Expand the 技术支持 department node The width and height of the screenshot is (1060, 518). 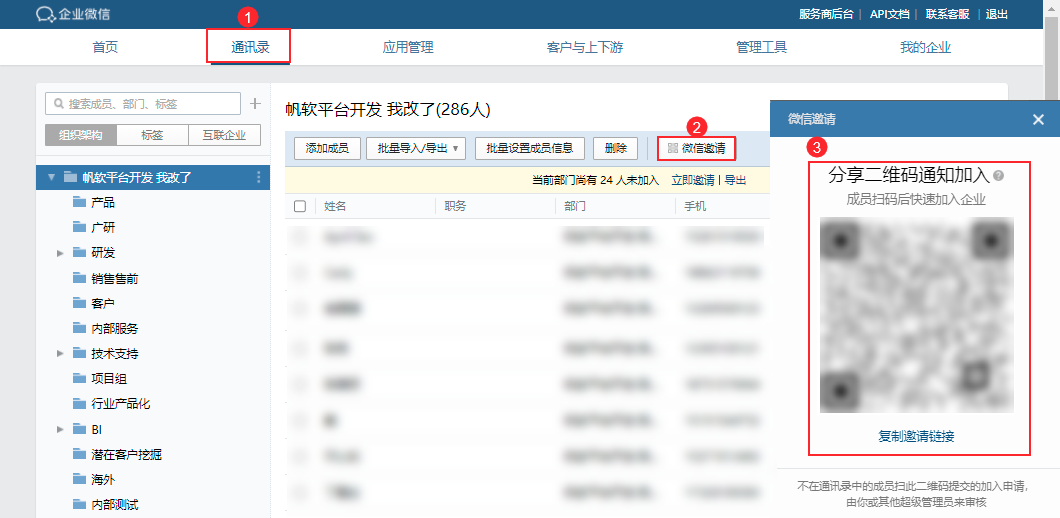(x=60, y=354)
